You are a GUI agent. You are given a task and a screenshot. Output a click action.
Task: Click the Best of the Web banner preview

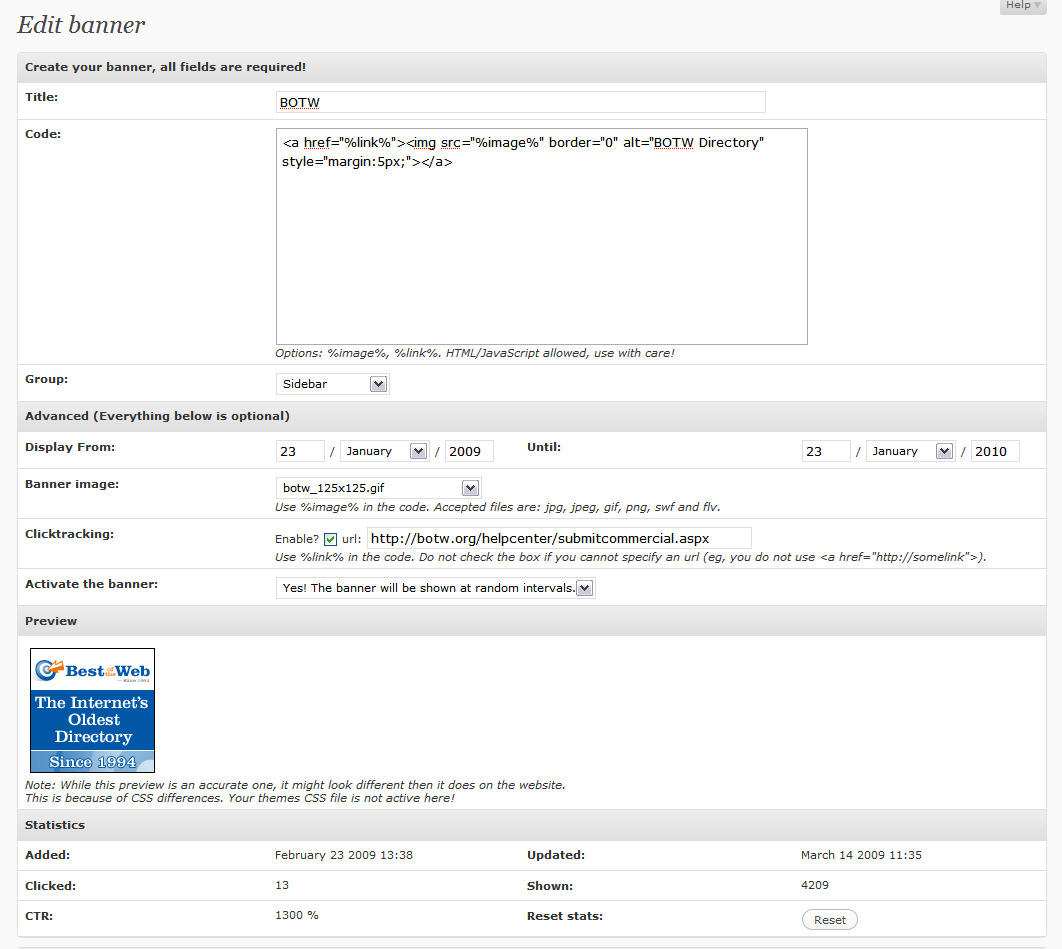(x=93, y=711)
